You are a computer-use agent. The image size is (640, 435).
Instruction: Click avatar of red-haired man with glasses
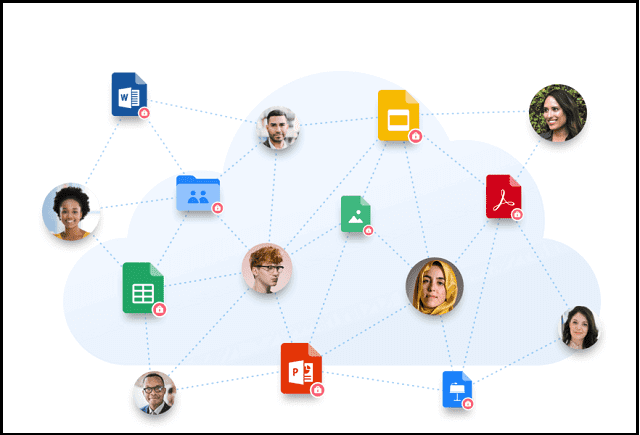[267, 269]
